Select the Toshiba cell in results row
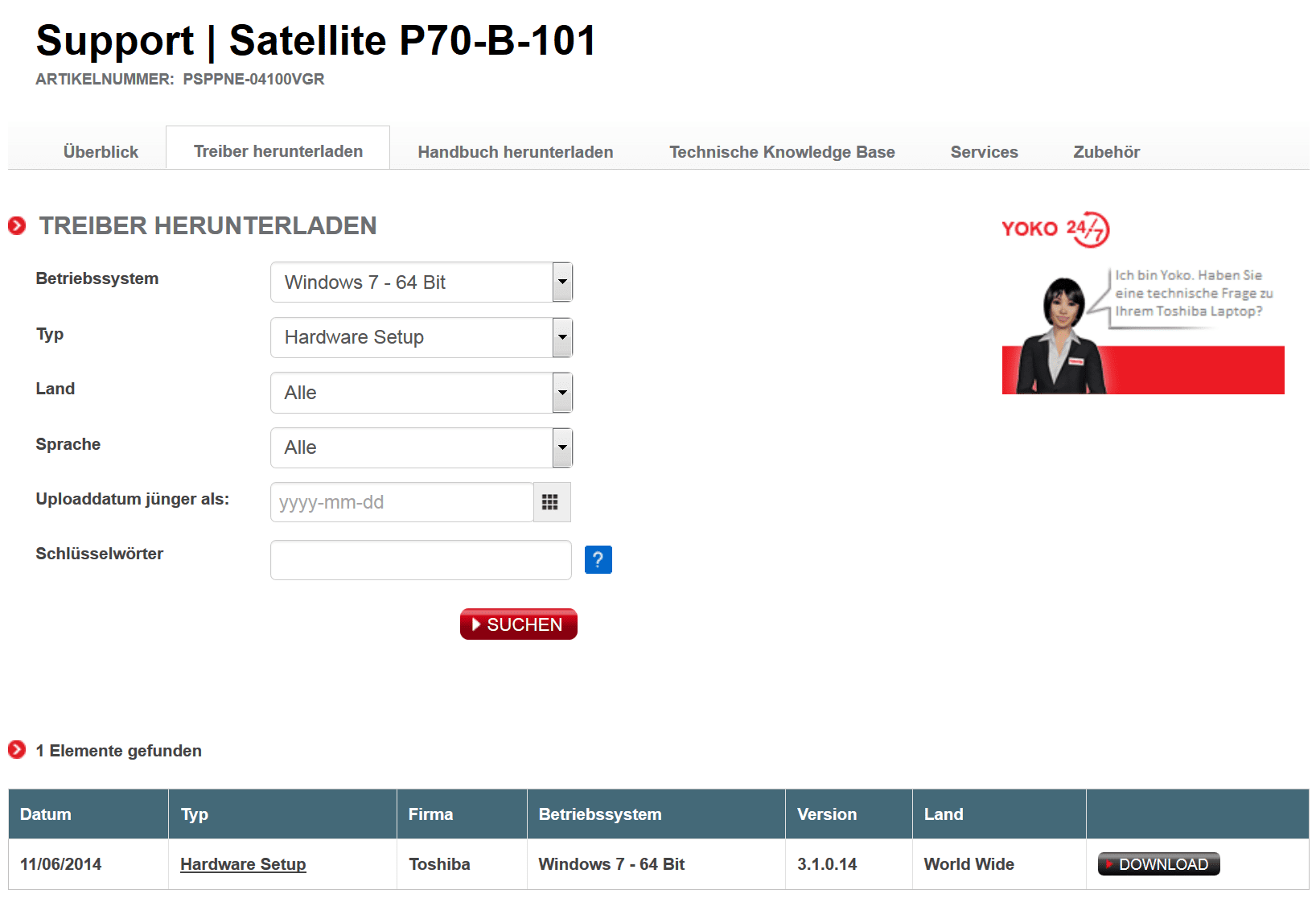The image size is (1316, 923). pos(462,864)
